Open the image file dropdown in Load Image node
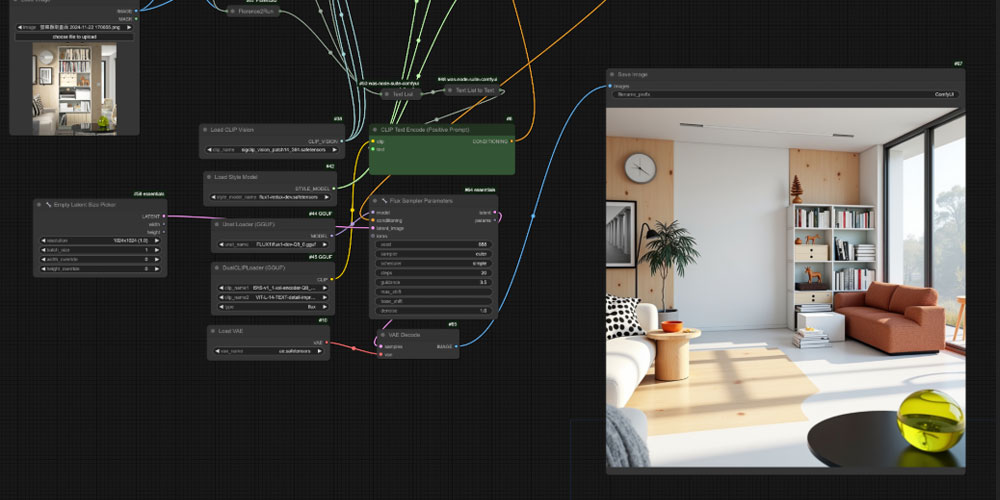Screen dimensions: 1000x500 [x=75, y=27]
